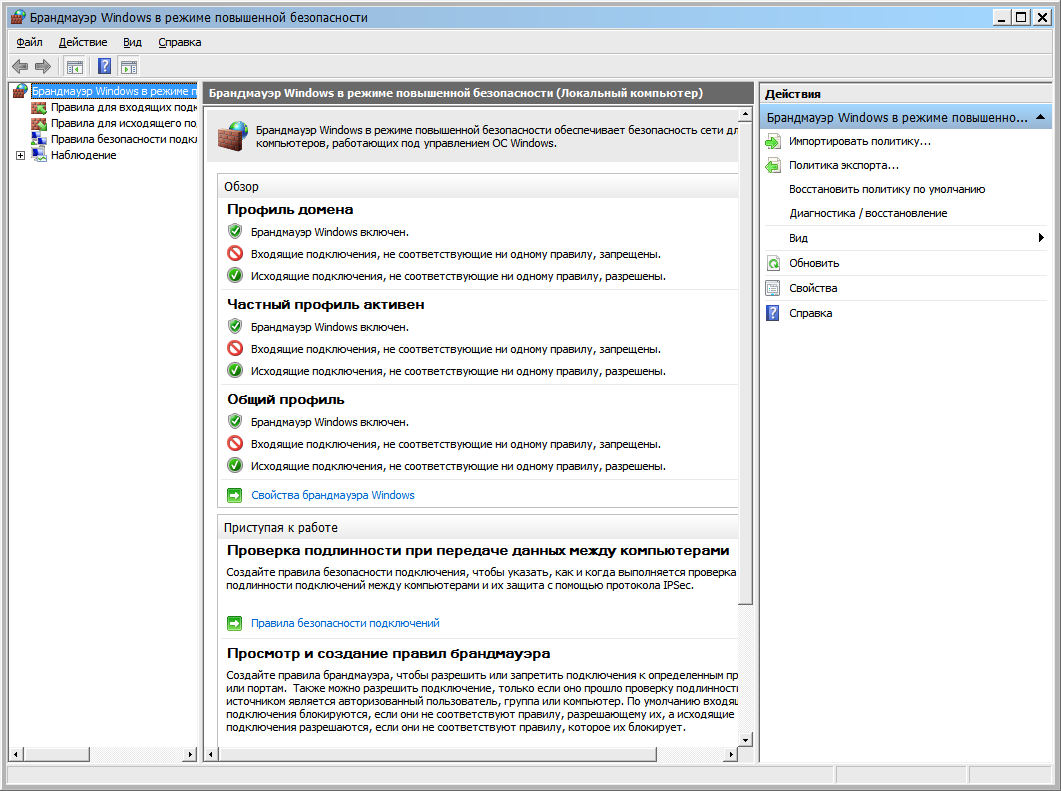Open the Файл menu
The width and height of the screenshot is (1061, 791).
[29, 42]
